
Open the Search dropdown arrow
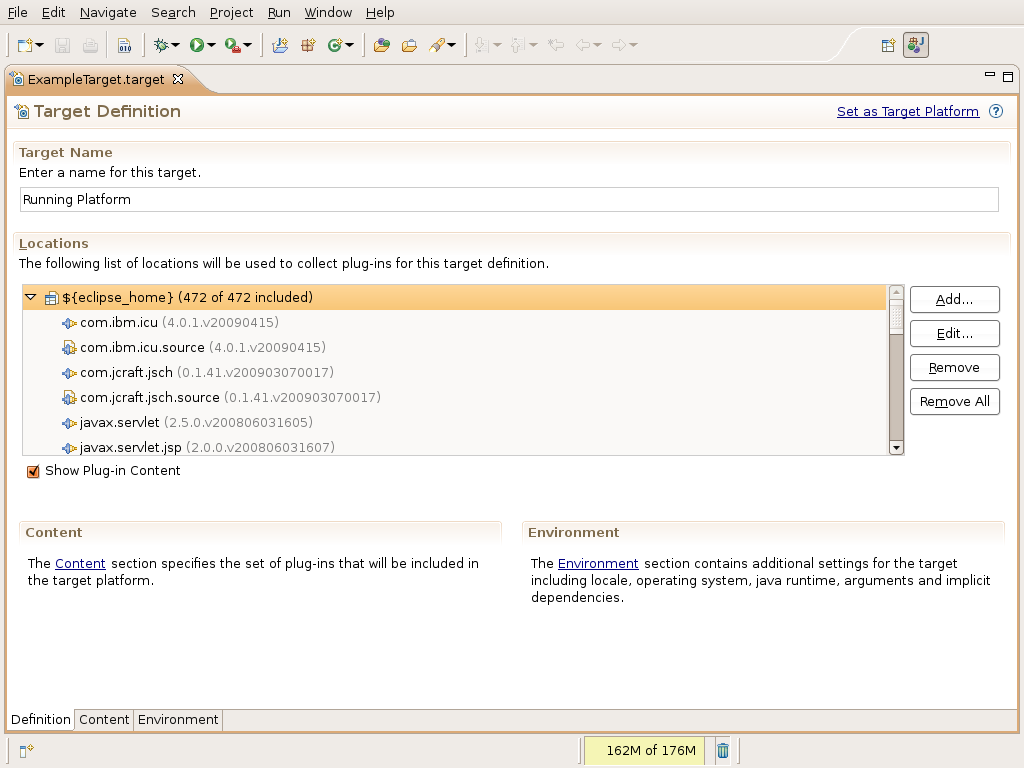click(x=451, y=45)
